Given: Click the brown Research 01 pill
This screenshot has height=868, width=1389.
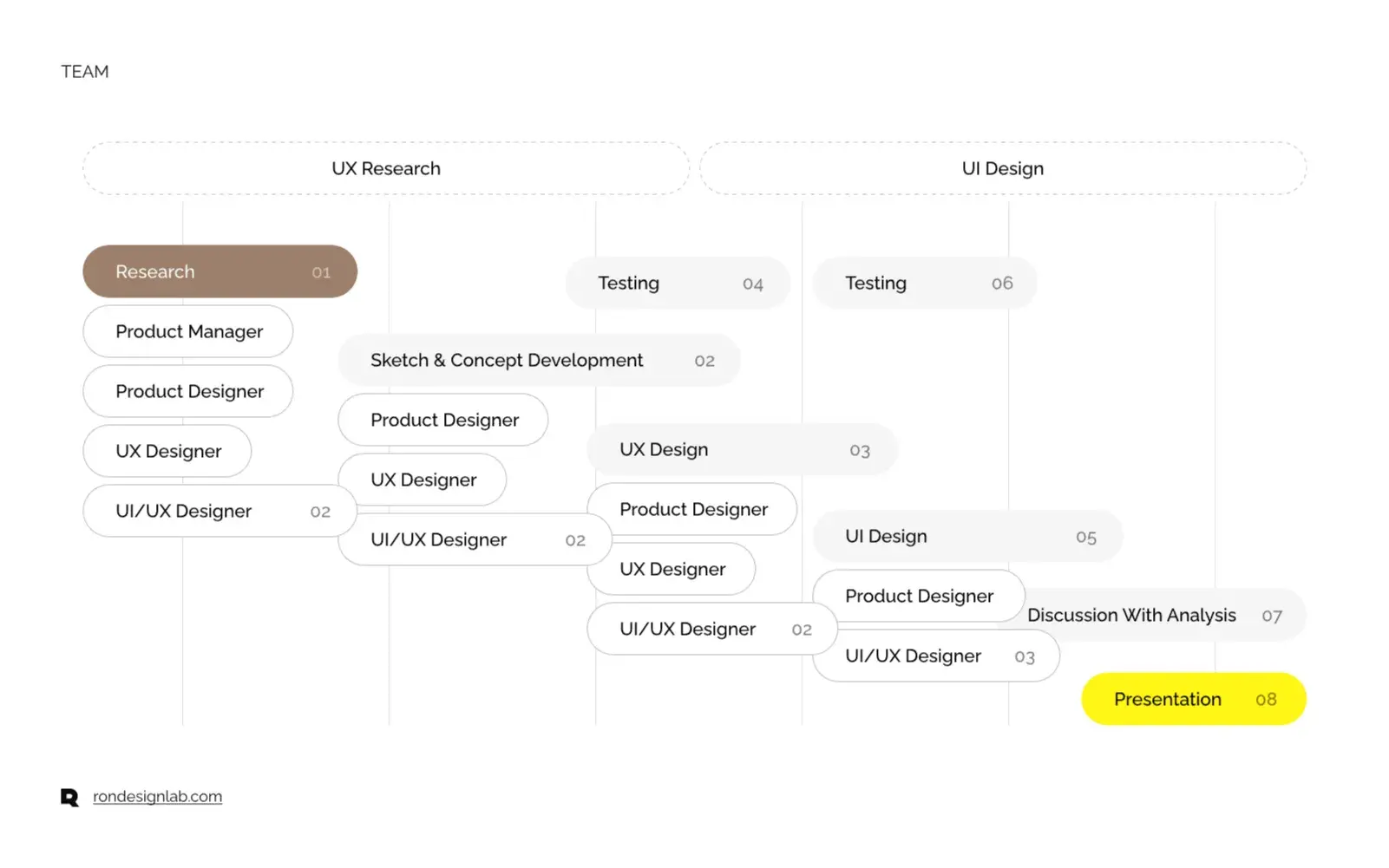Looking at the screenshot, I should click(219, 271).
